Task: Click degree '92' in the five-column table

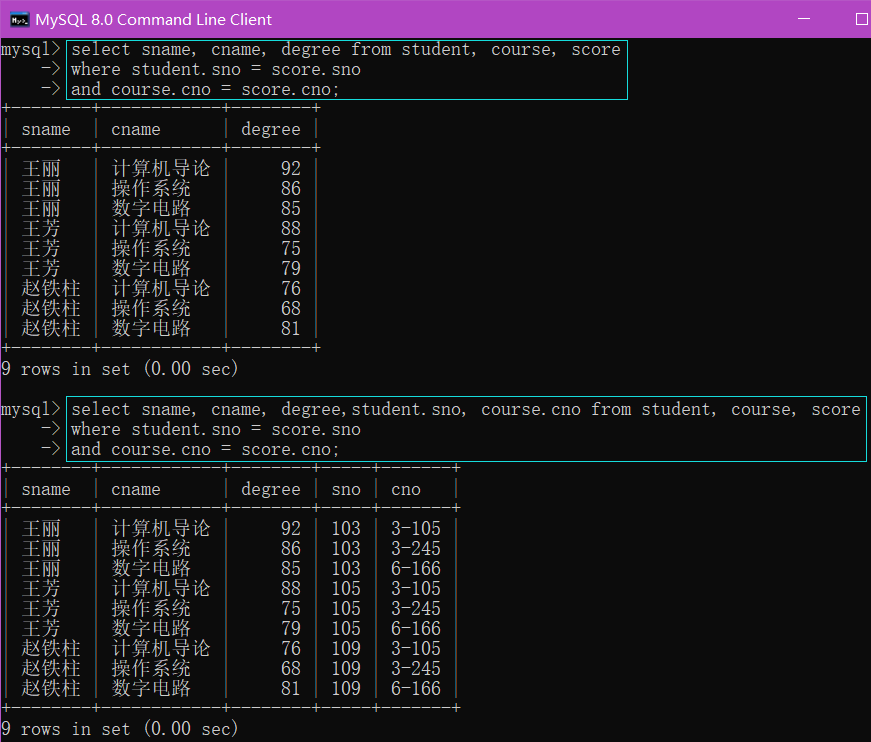Action: [x=291, y=528]
